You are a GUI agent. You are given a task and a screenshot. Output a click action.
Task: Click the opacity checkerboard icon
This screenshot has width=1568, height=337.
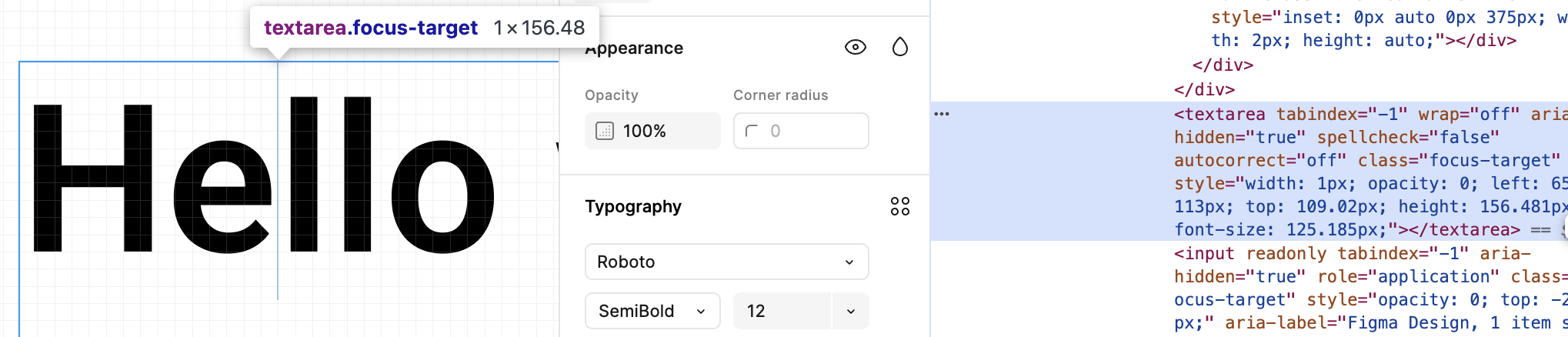click(606, 131)
